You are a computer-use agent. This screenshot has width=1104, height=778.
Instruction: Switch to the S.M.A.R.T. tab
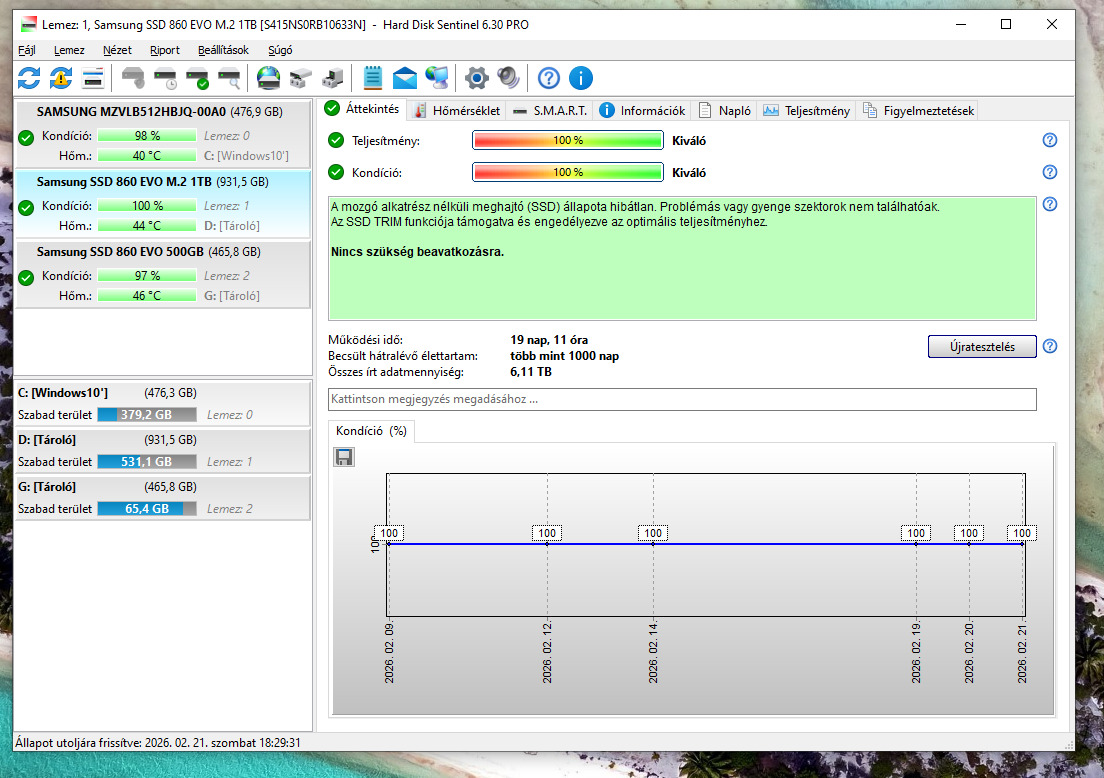550,111
